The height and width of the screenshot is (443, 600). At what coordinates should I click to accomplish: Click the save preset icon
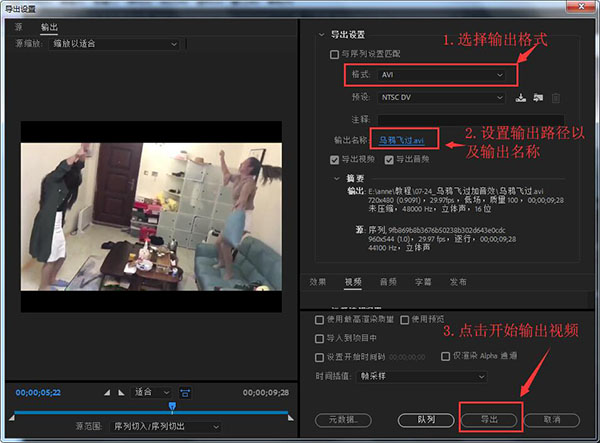coord(520,98)
